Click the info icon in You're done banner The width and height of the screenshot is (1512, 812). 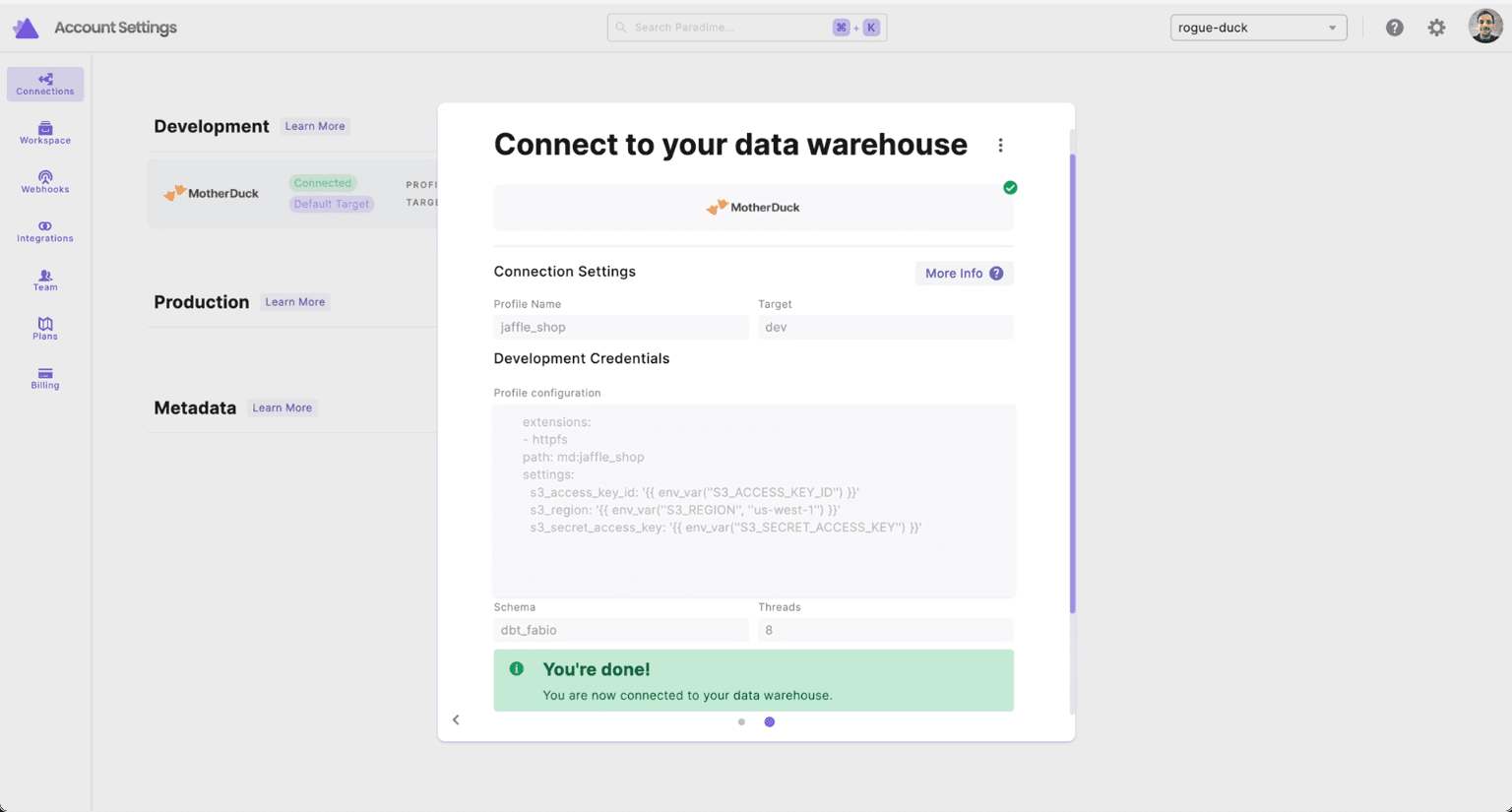coord(517,669)
